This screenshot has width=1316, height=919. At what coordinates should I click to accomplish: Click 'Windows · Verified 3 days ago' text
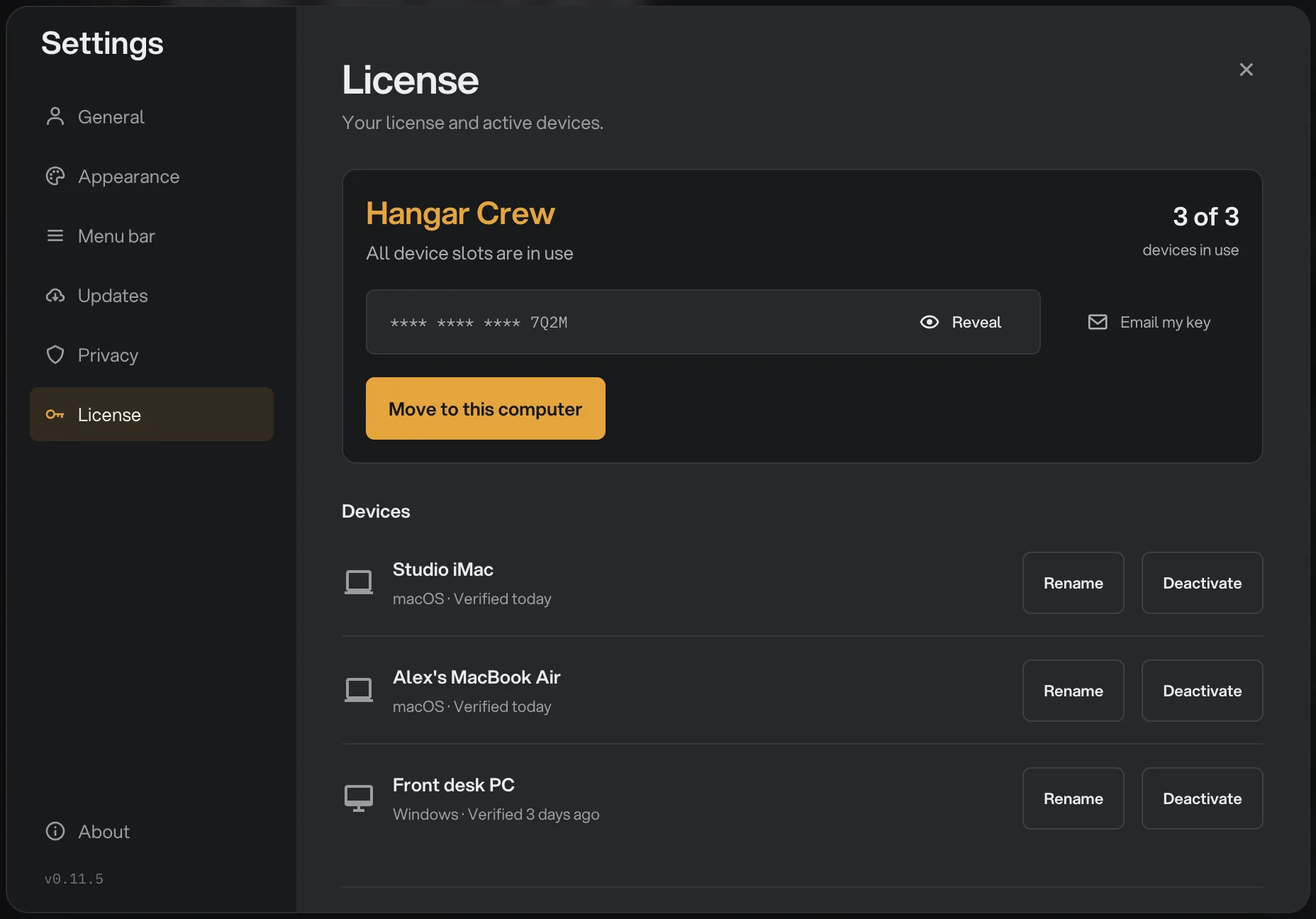click(496, 814)
